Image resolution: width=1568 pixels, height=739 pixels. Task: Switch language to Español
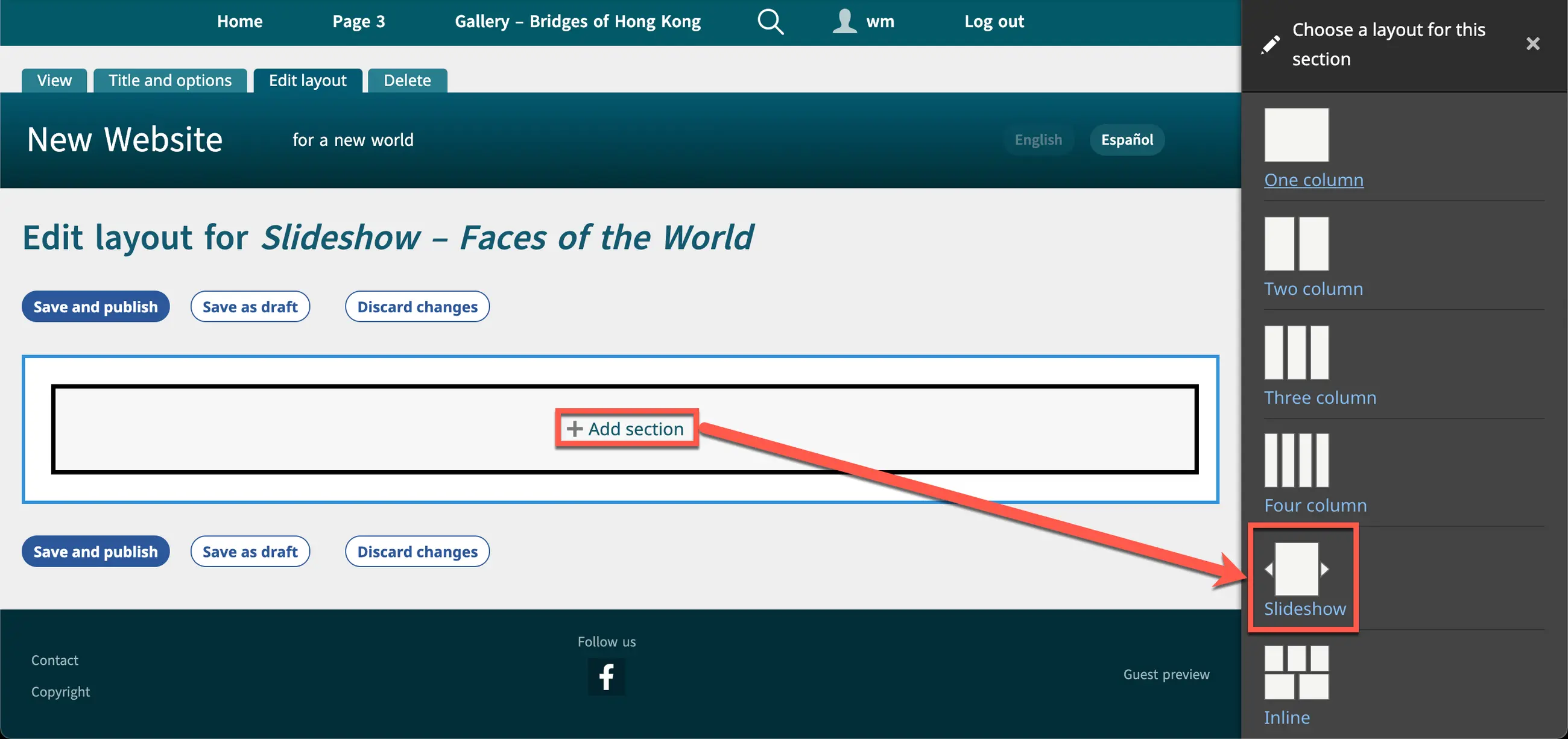point(1127,140)
